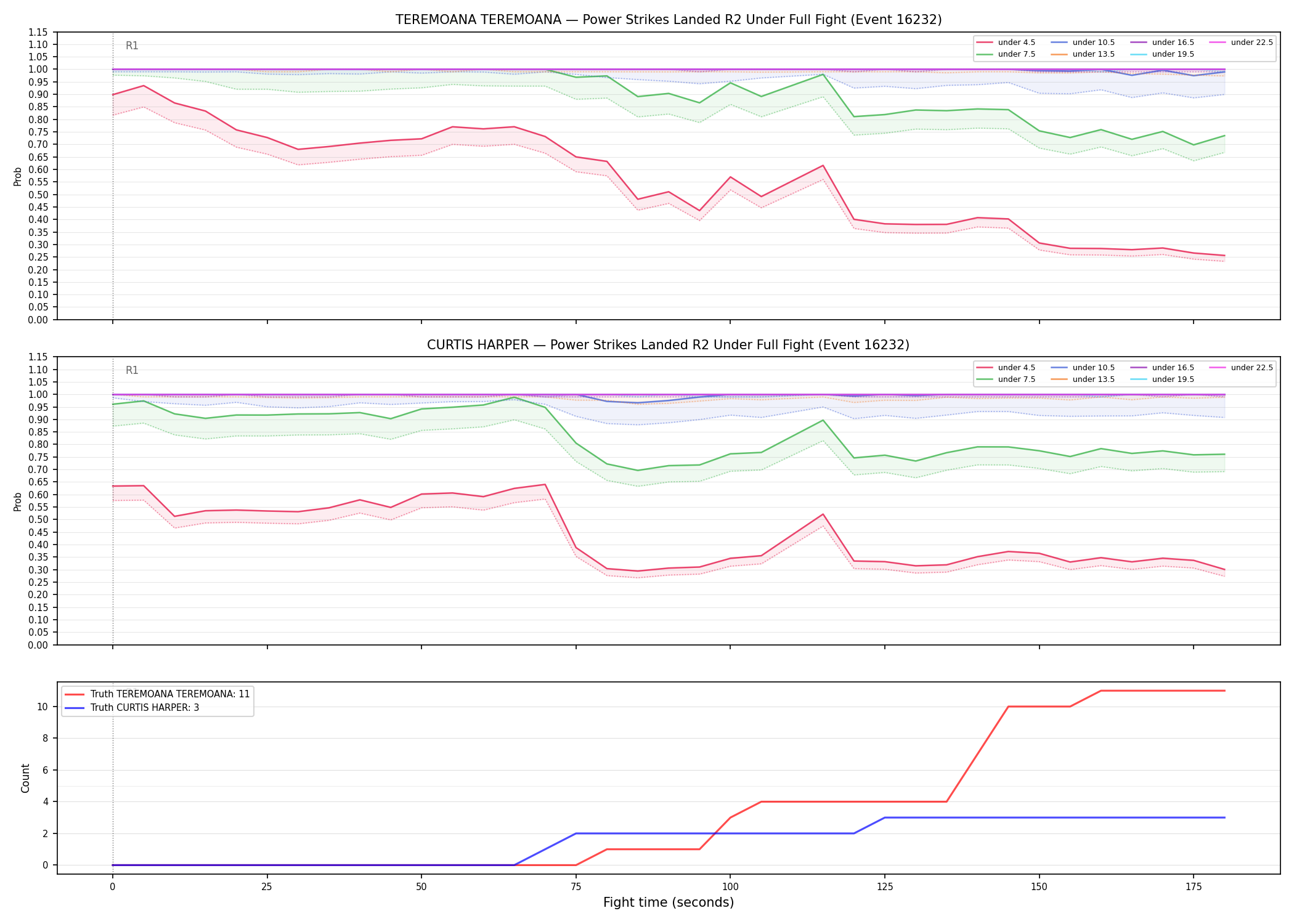Click tick label '0.00' on CURTIS HARPER chart
Image resolution: width=1294 pixels, height=924 pixels.
(x=38, y=645)
